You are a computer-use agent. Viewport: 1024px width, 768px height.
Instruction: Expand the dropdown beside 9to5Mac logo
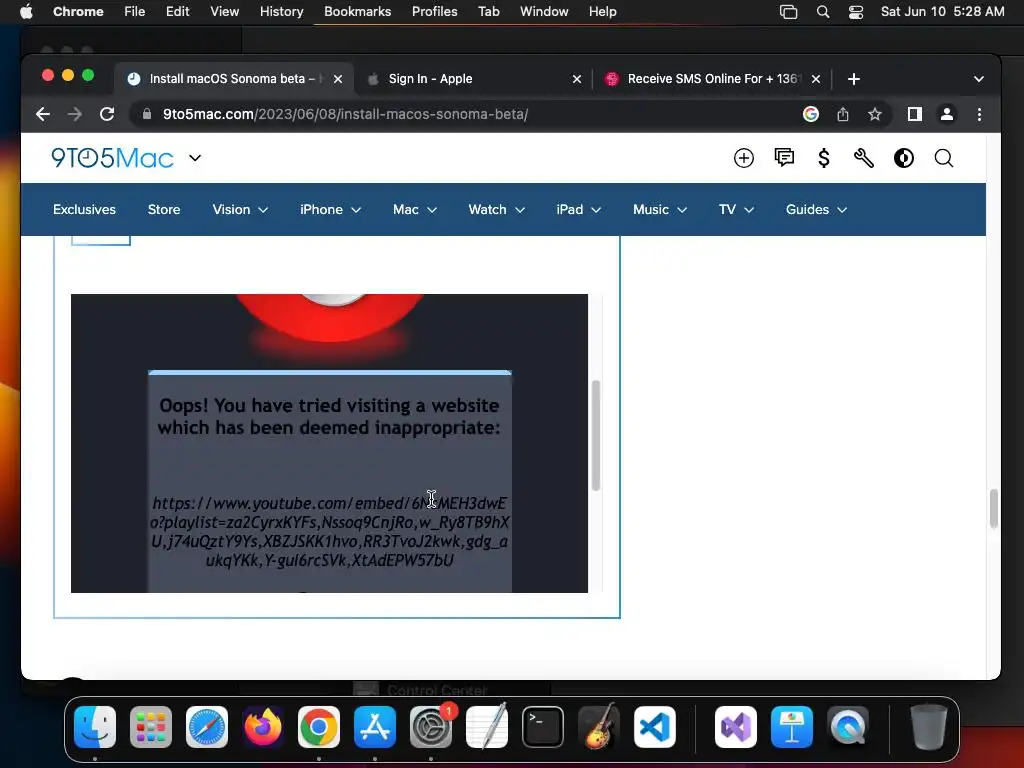(195, 158)
